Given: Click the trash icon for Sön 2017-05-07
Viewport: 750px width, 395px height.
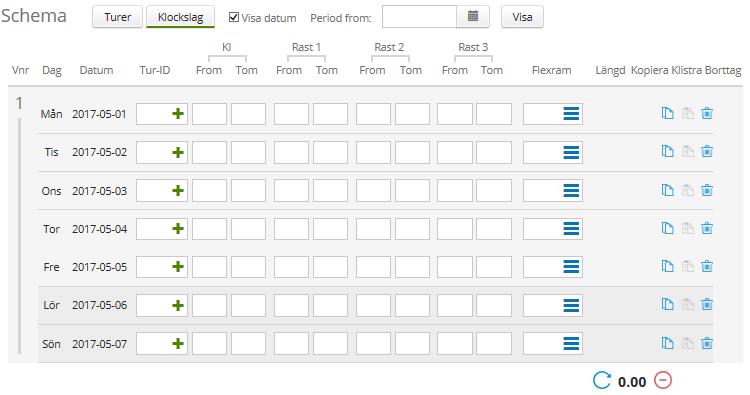Looking at the screenshot, I should click(706, 343).
